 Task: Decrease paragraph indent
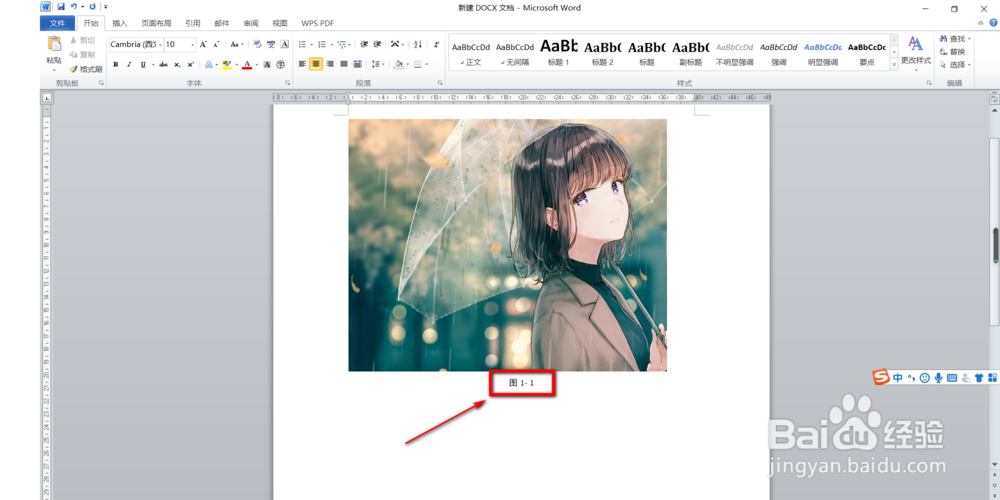pos(364,45)
